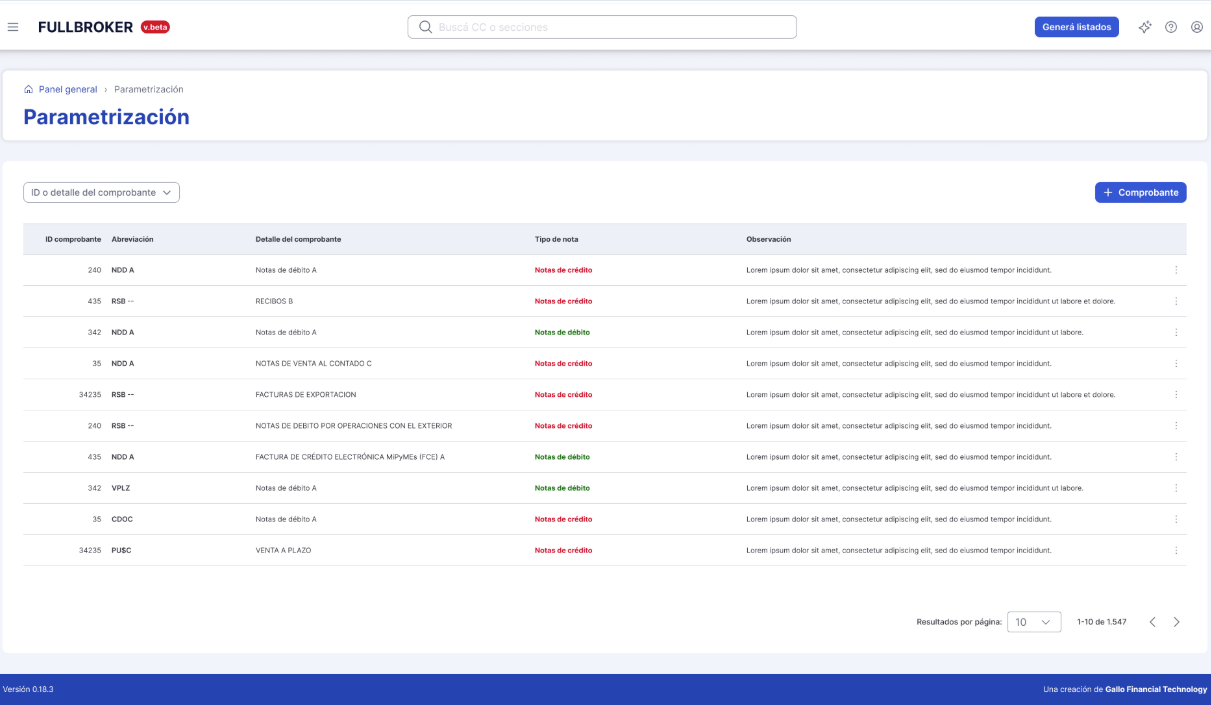Select FACTURAS DE EXPORTACION cell
Image resolution: width=1211 pixels, height=705 pixels.
tap(305, 394)
